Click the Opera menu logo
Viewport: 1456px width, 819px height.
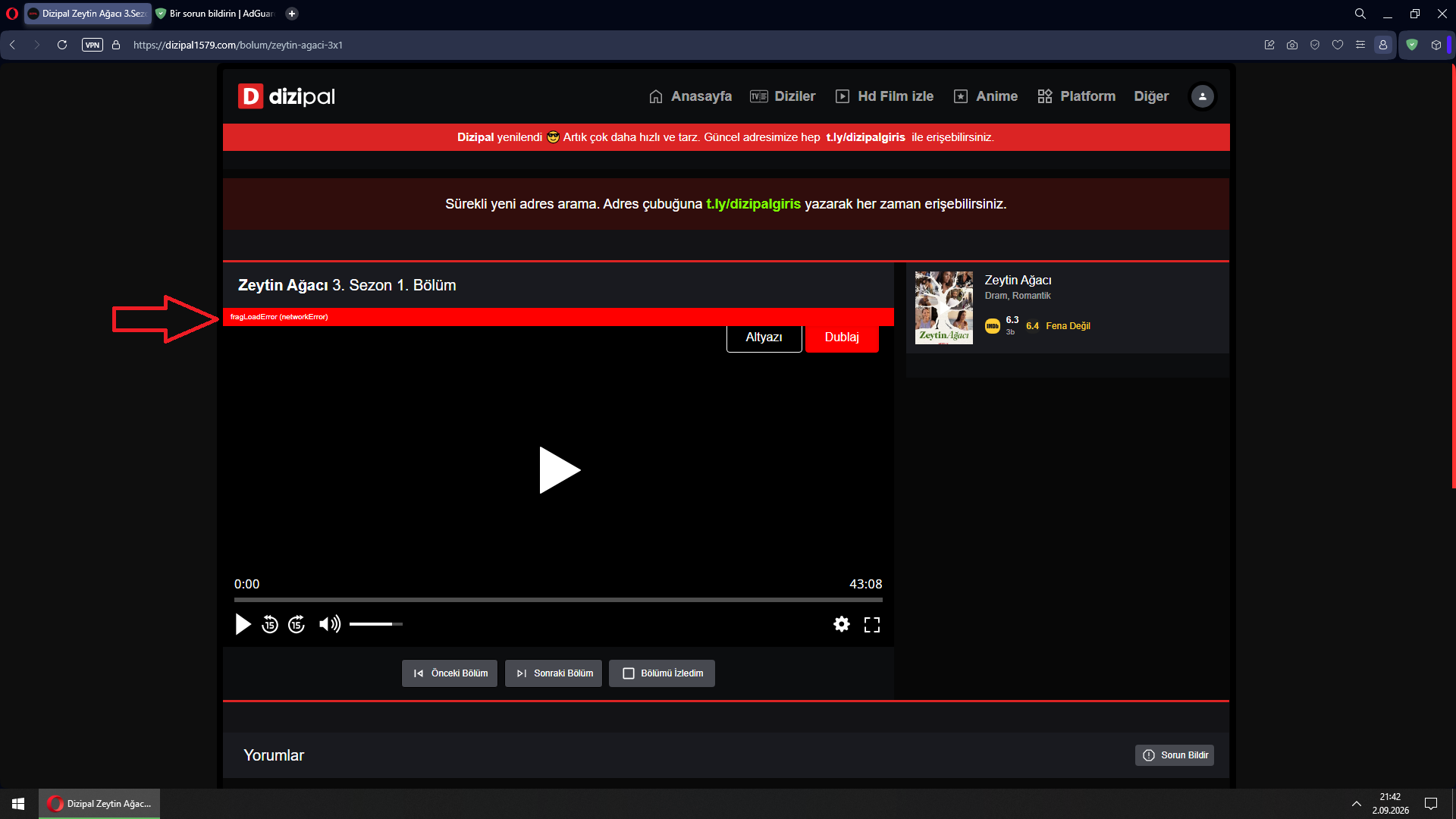tap(11, 14)
